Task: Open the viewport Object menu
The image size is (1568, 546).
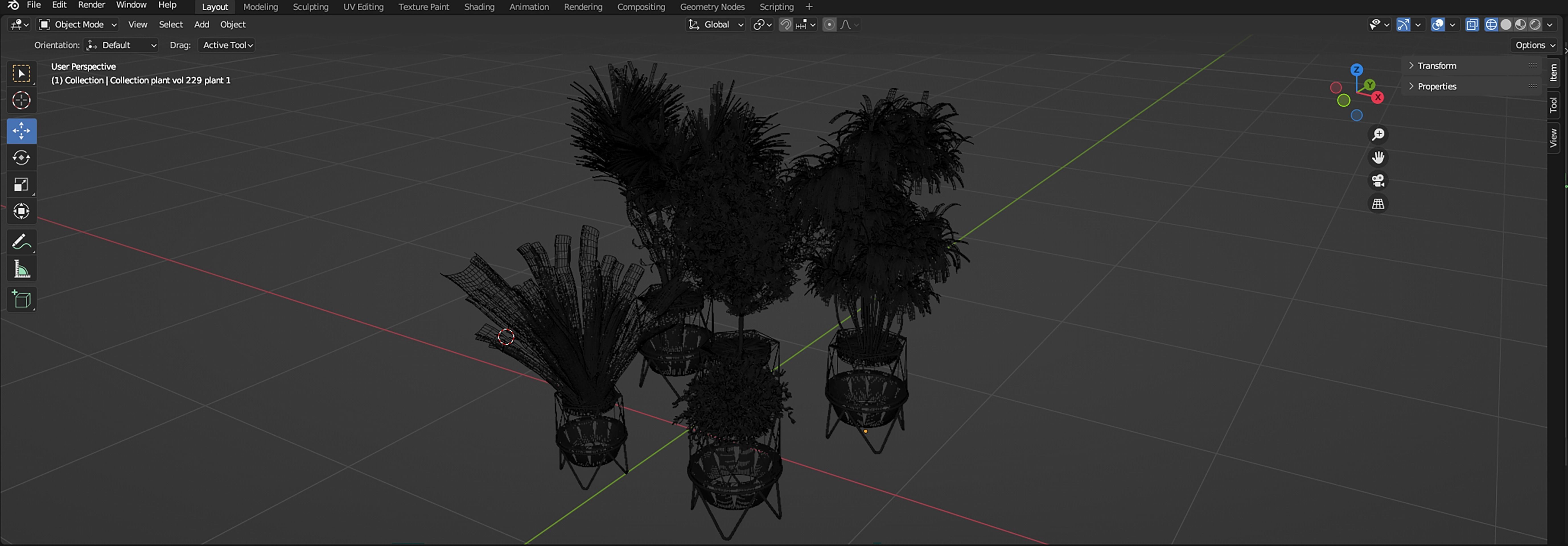Action: coord(232,24)
